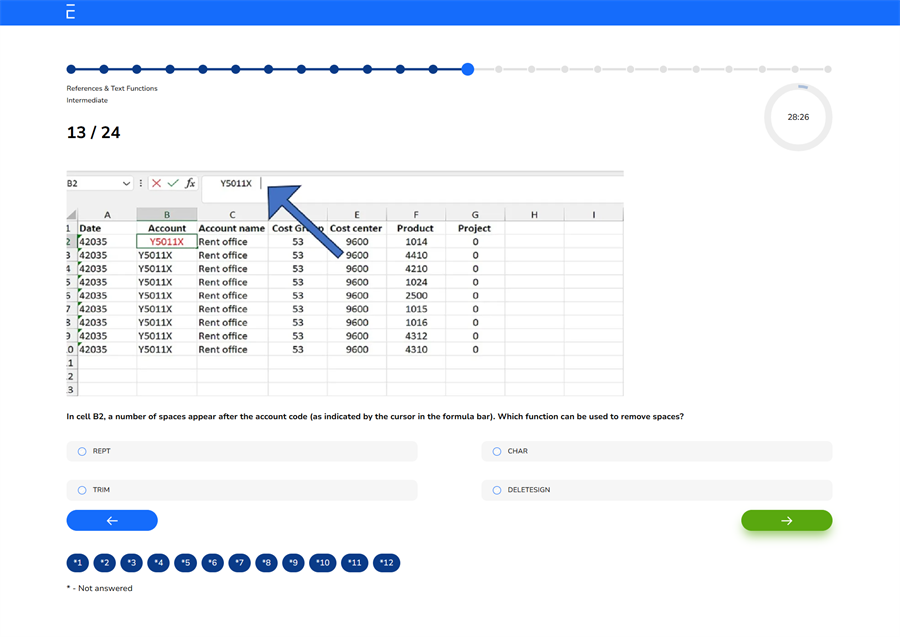
Task: Confirm the formula with the checkmark icon
Action: tap(172, 183)
